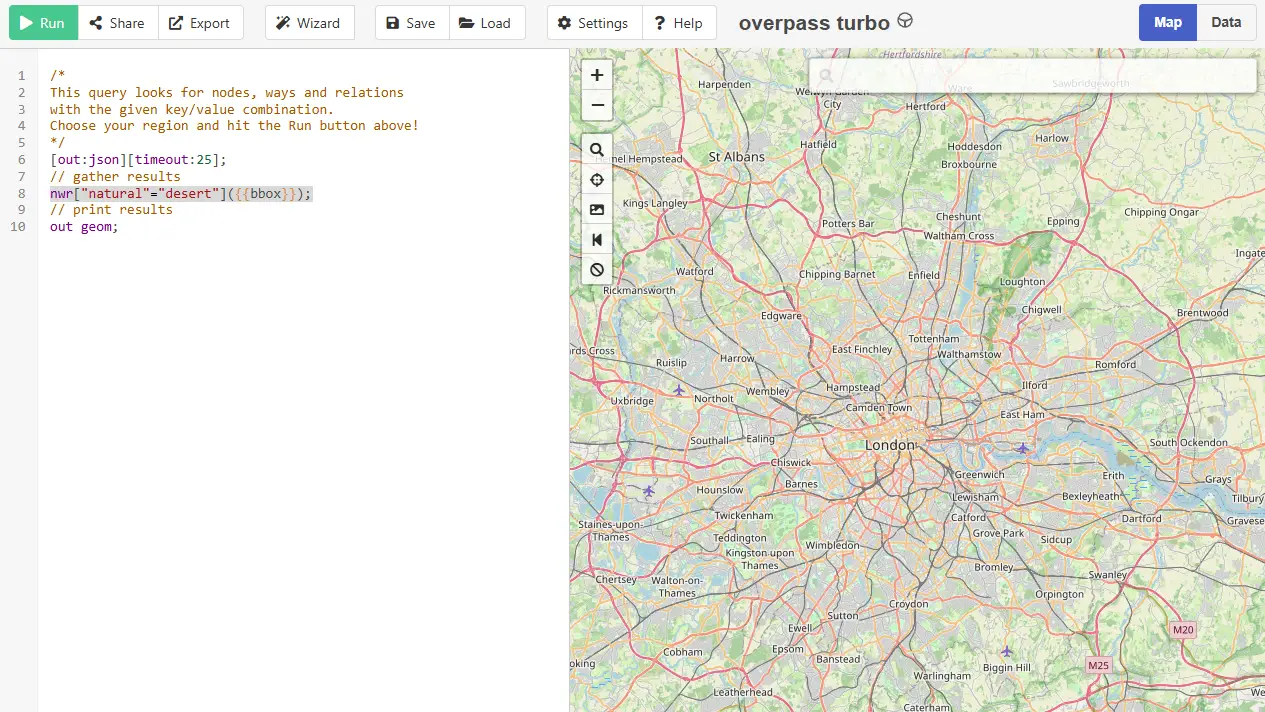
Task: Save the current query
Action: pos(411,23)
